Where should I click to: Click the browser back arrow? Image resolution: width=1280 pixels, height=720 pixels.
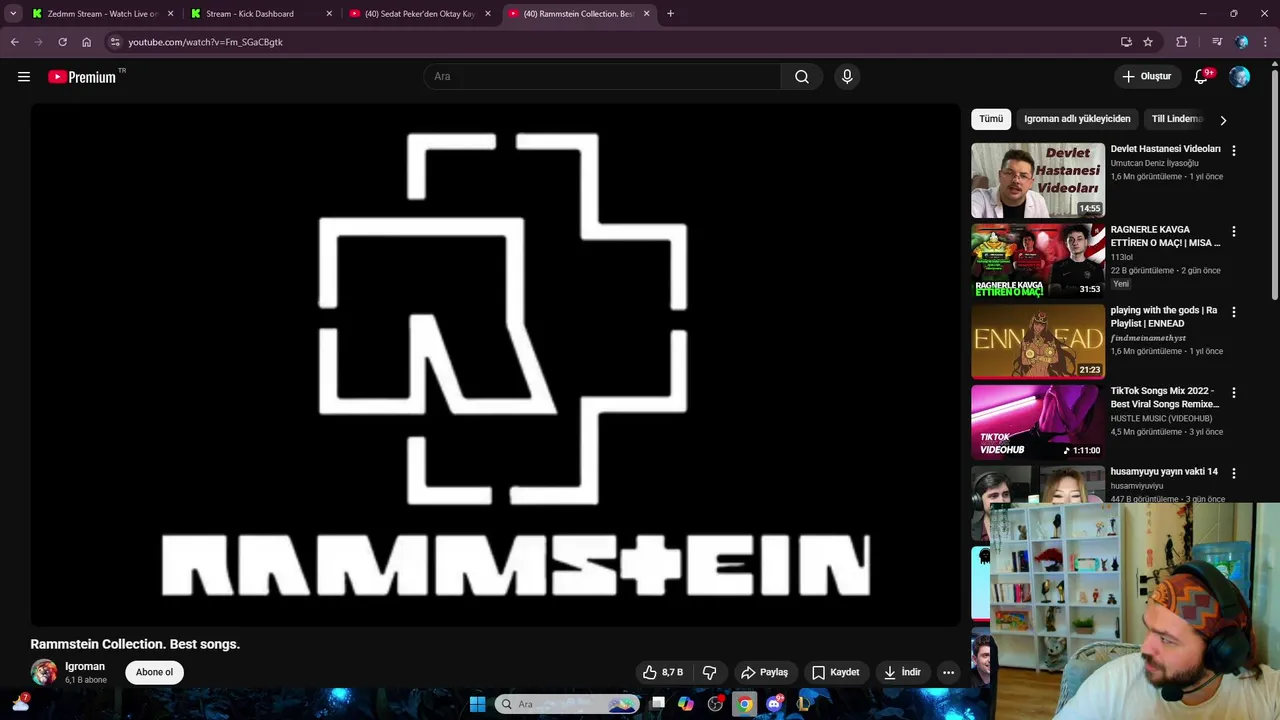point(14,42)
